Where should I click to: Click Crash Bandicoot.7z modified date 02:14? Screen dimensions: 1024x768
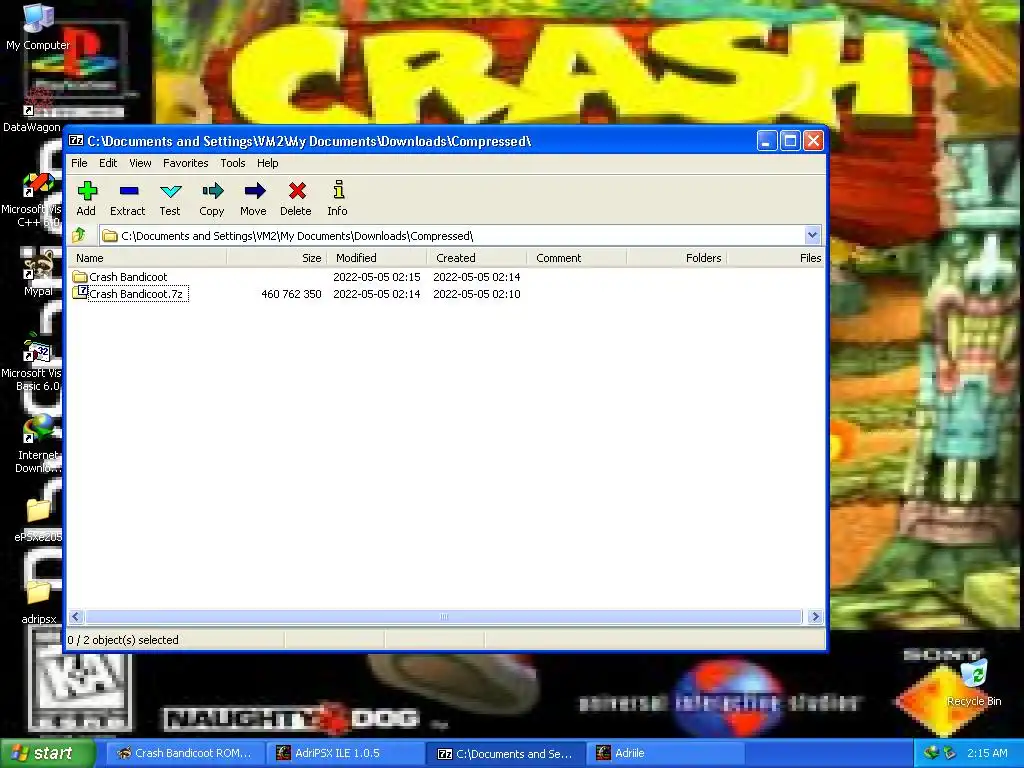[376, 294]
